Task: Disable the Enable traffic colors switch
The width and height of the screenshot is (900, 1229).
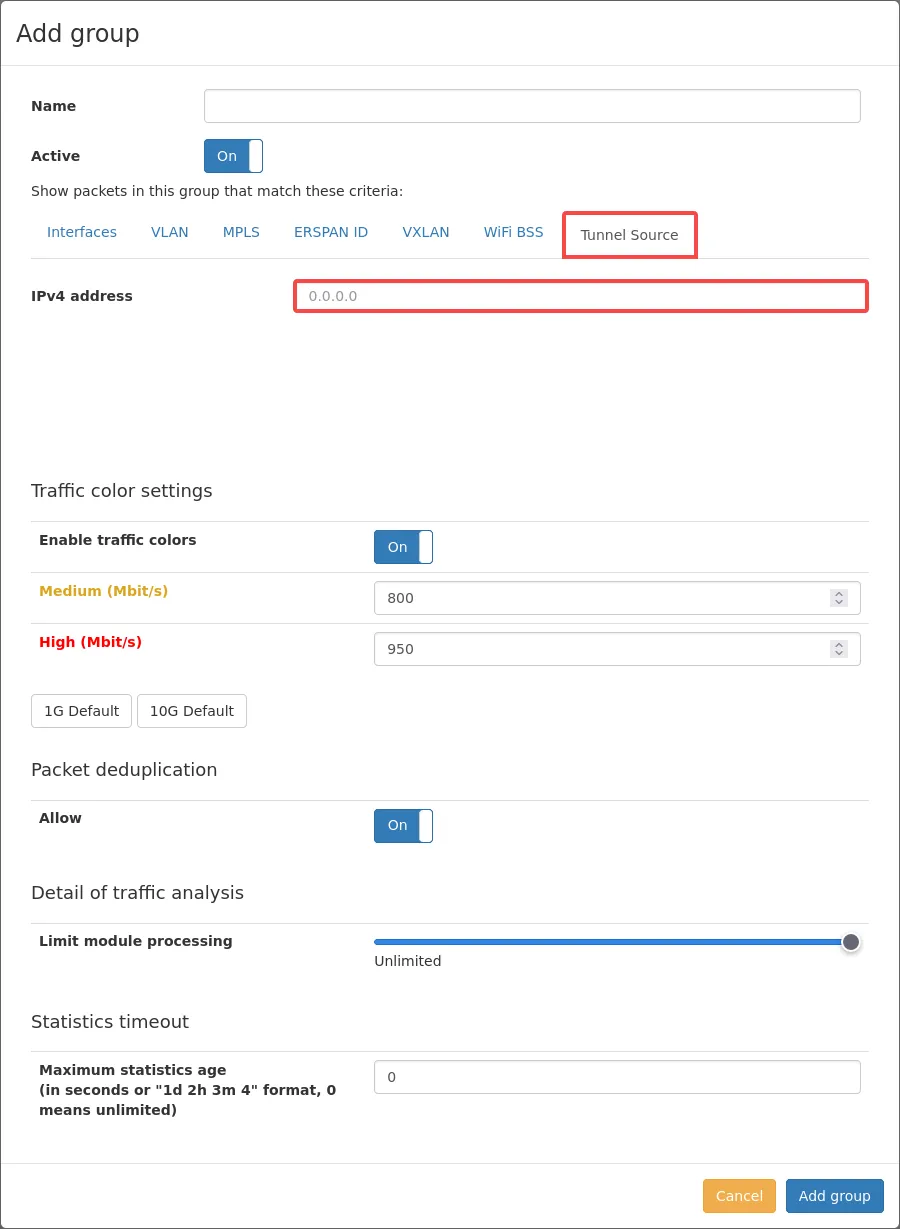Action: point(403,547)
